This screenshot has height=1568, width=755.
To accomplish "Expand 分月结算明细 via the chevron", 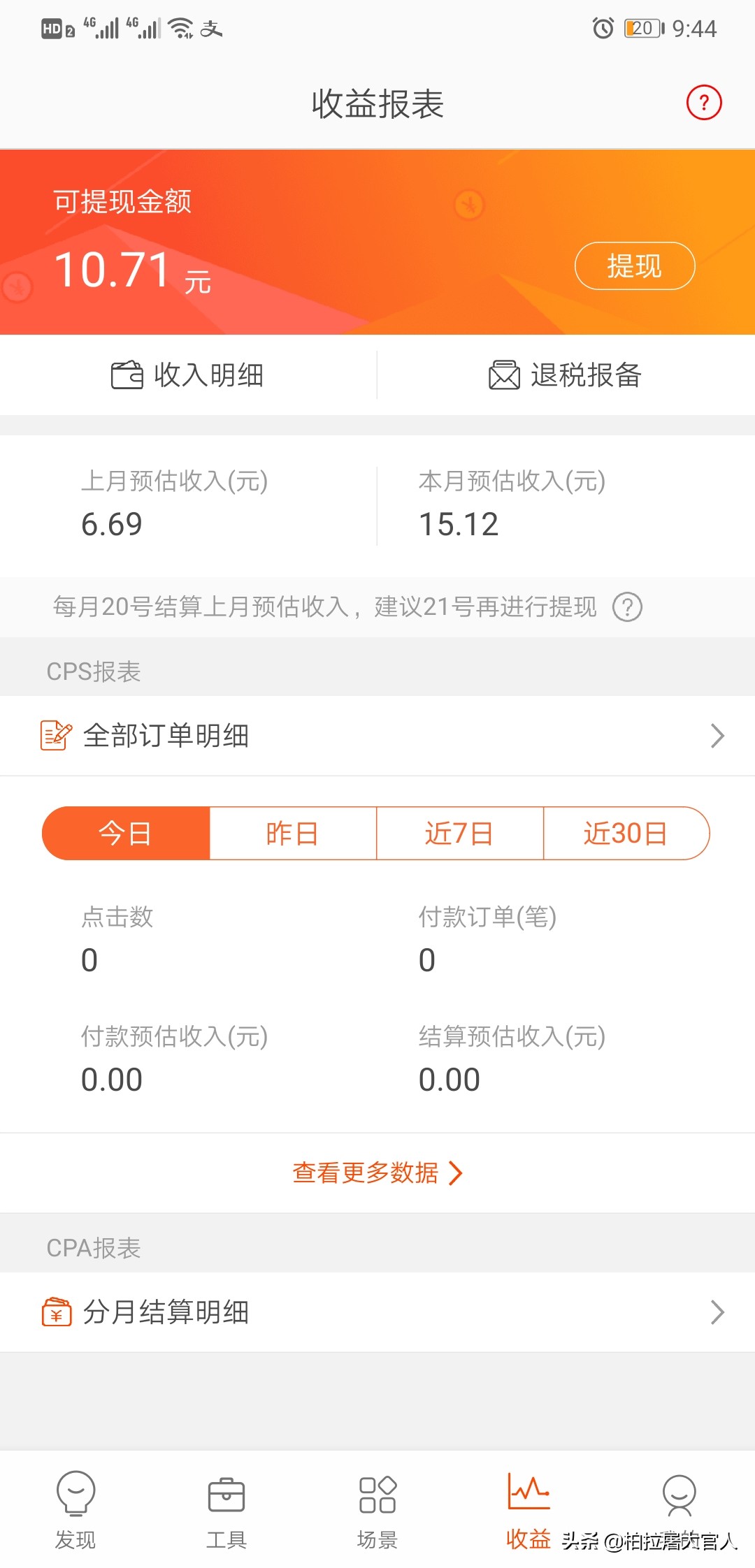I will [x=717, y=1312].
